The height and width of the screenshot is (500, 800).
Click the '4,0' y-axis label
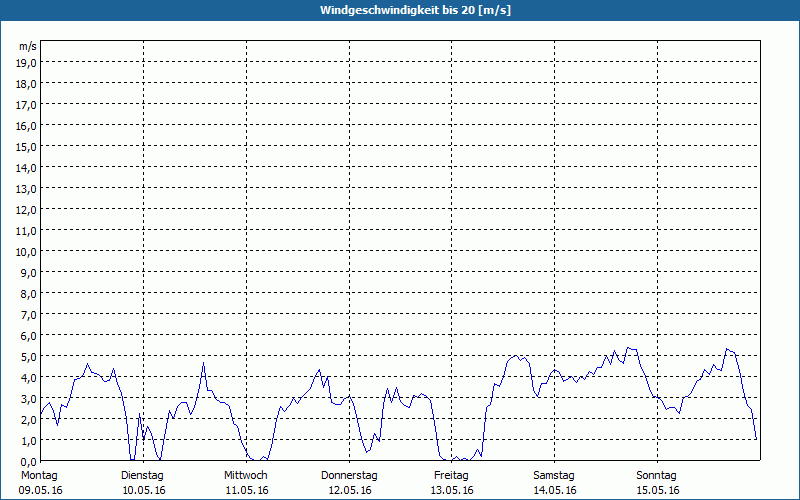(28, 378)
